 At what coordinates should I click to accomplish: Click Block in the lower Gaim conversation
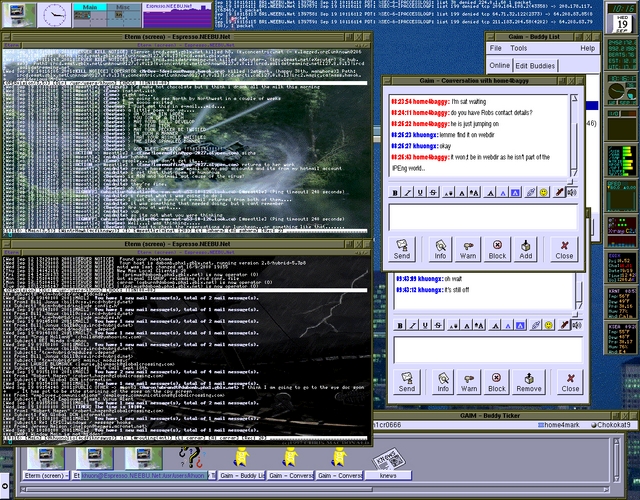coord(497,382)
